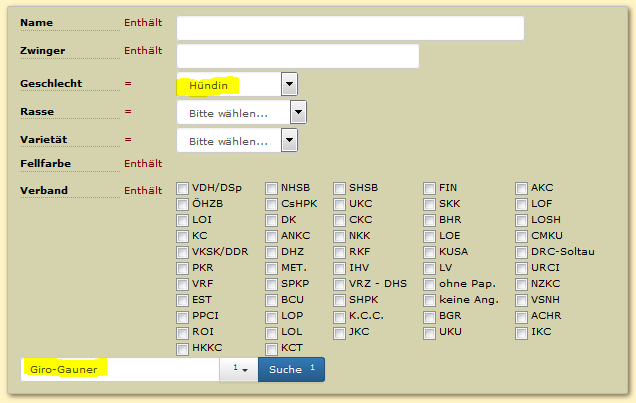This screenshot has height=403, width=636.
Task: Select the K.C.C. checkbox
Action: click(x=340, y=316)
